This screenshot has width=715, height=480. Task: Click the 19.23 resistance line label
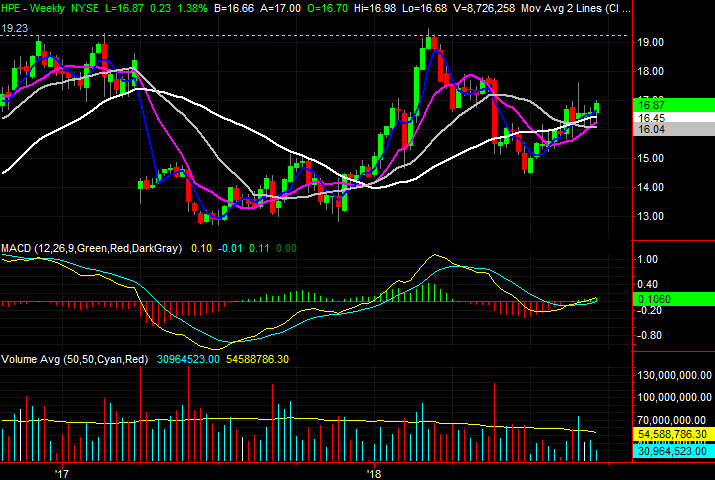pos(15,28)
